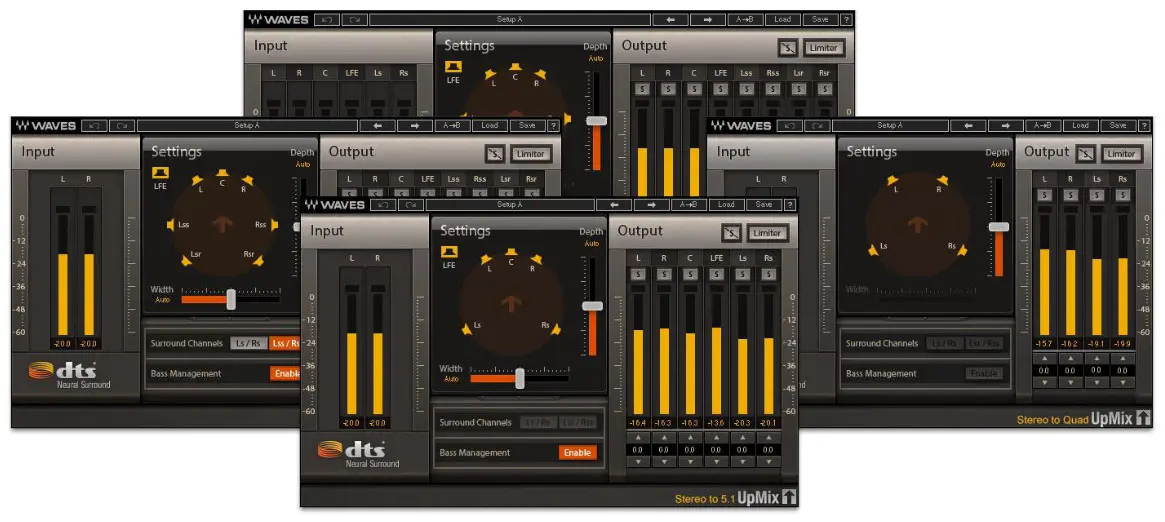The image size is (1165, 522).
Task: Solo the Ls output in Stereo to Quad
Action: (x=1097, y=195)
